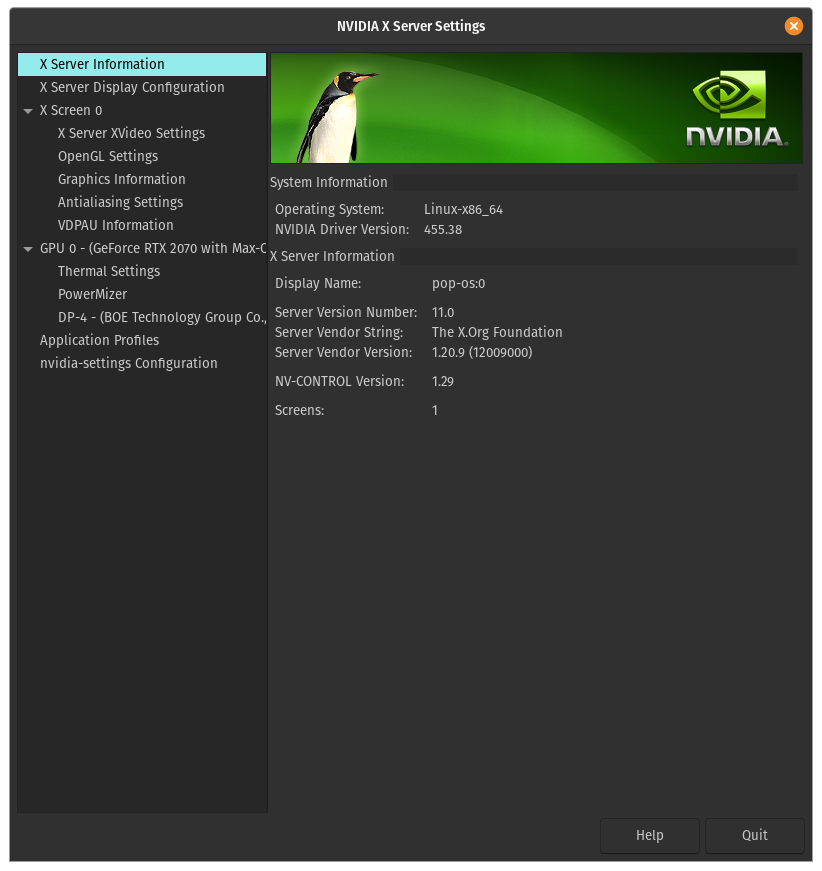
Task: Open OpenGL Settings page
Action: [x=108, y=157]
